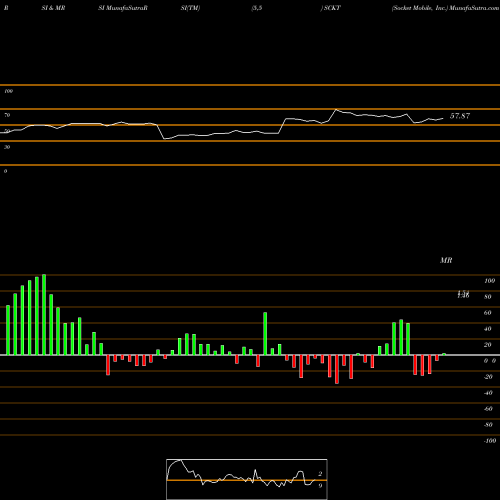Click the -20 label on the MR right axis

(488, 377)
